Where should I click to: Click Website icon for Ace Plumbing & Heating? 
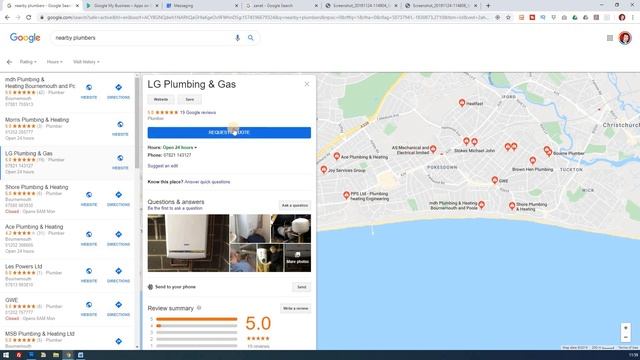(x=89, y=234)
